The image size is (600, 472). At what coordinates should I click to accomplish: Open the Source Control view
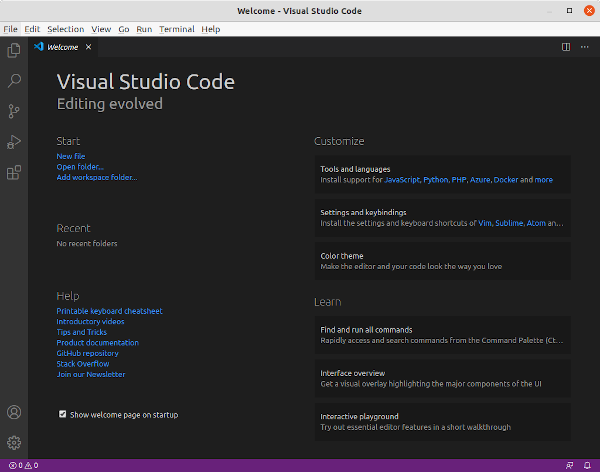tap(13, 110)
